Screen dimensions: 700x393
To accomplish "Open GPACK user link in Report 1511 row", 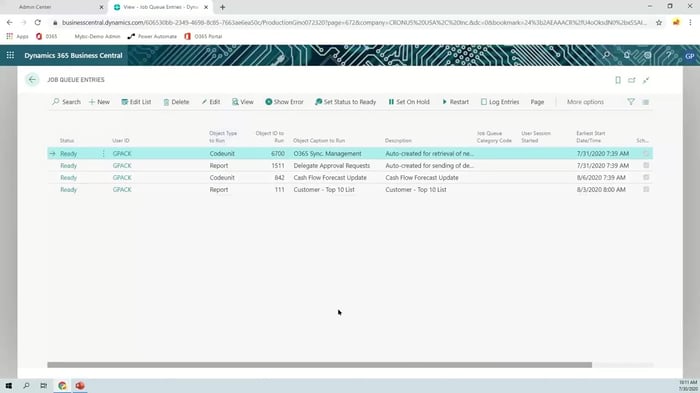I will pos(122,166).
